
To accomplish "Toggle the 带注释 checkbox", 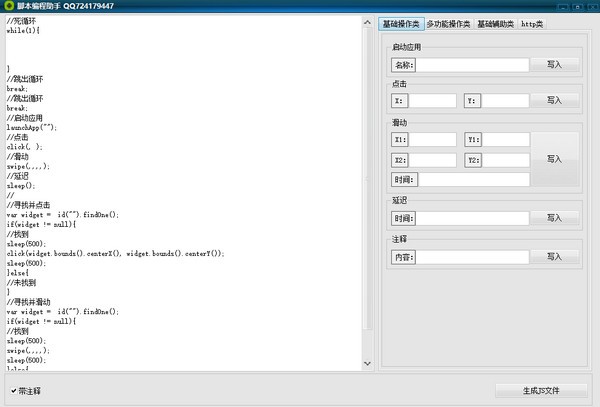I will point(14,391).
